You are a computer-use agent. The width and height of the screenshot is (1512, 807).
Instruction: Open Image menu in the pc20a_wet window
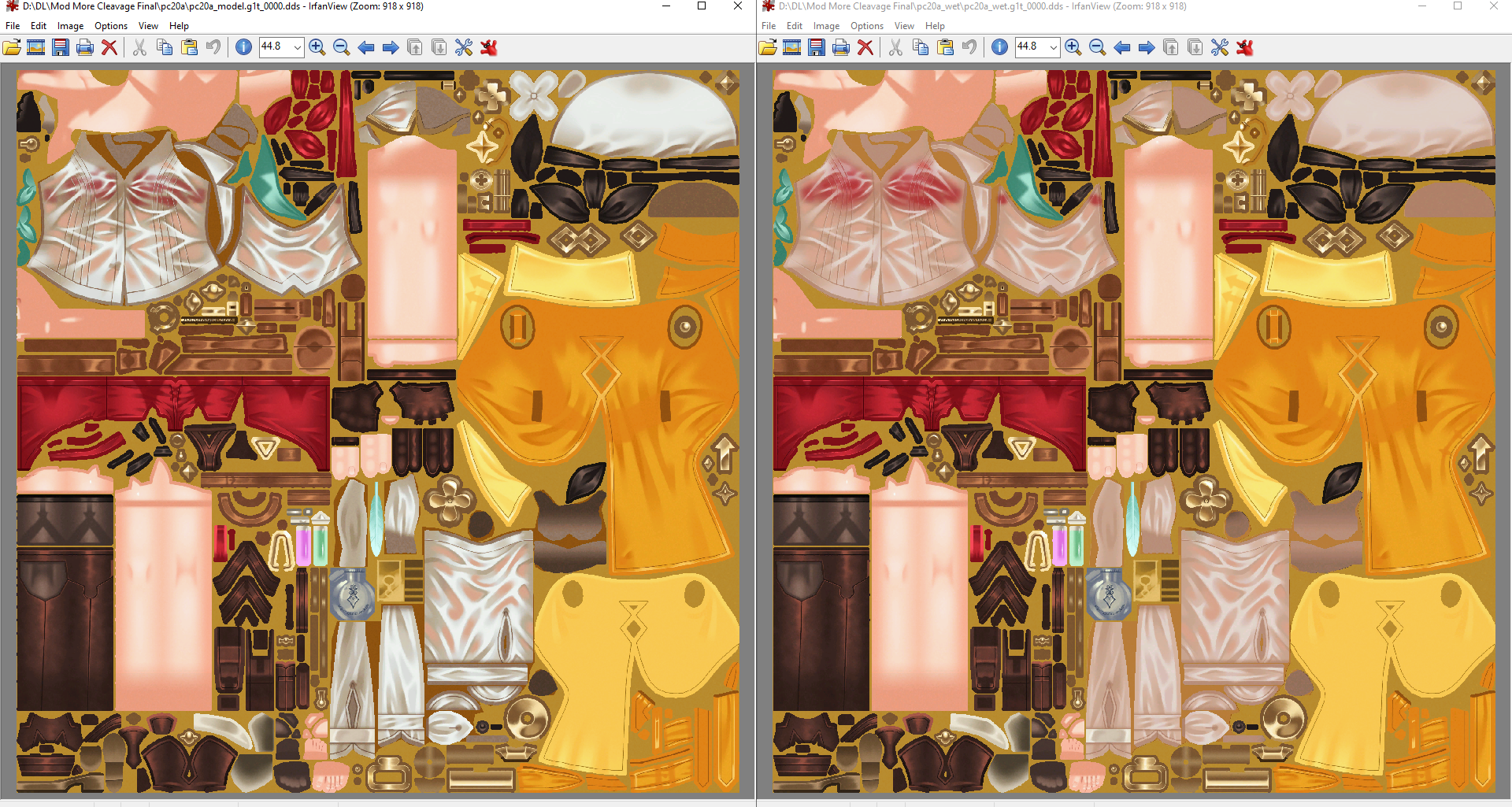[x=826, y=26]
